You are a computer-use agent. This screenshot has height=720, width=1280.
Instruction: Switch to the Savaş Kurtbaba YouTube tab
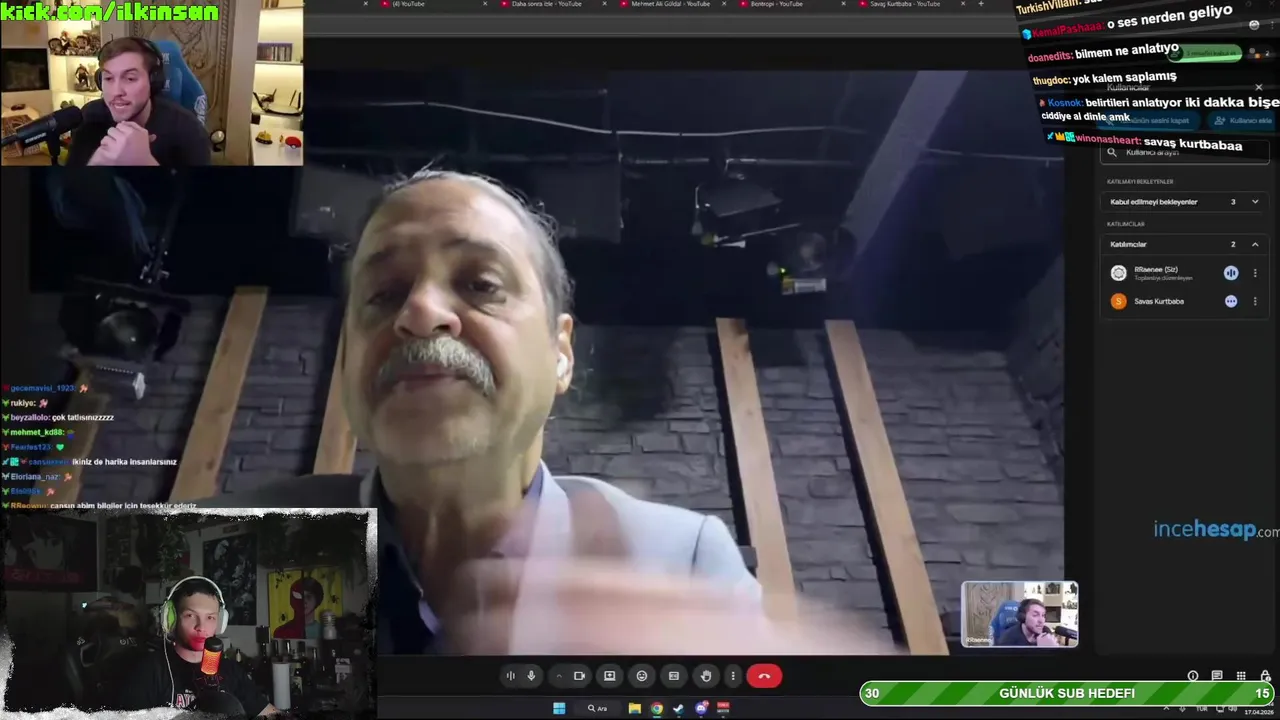pyautogui.click(x=904, y=4)
